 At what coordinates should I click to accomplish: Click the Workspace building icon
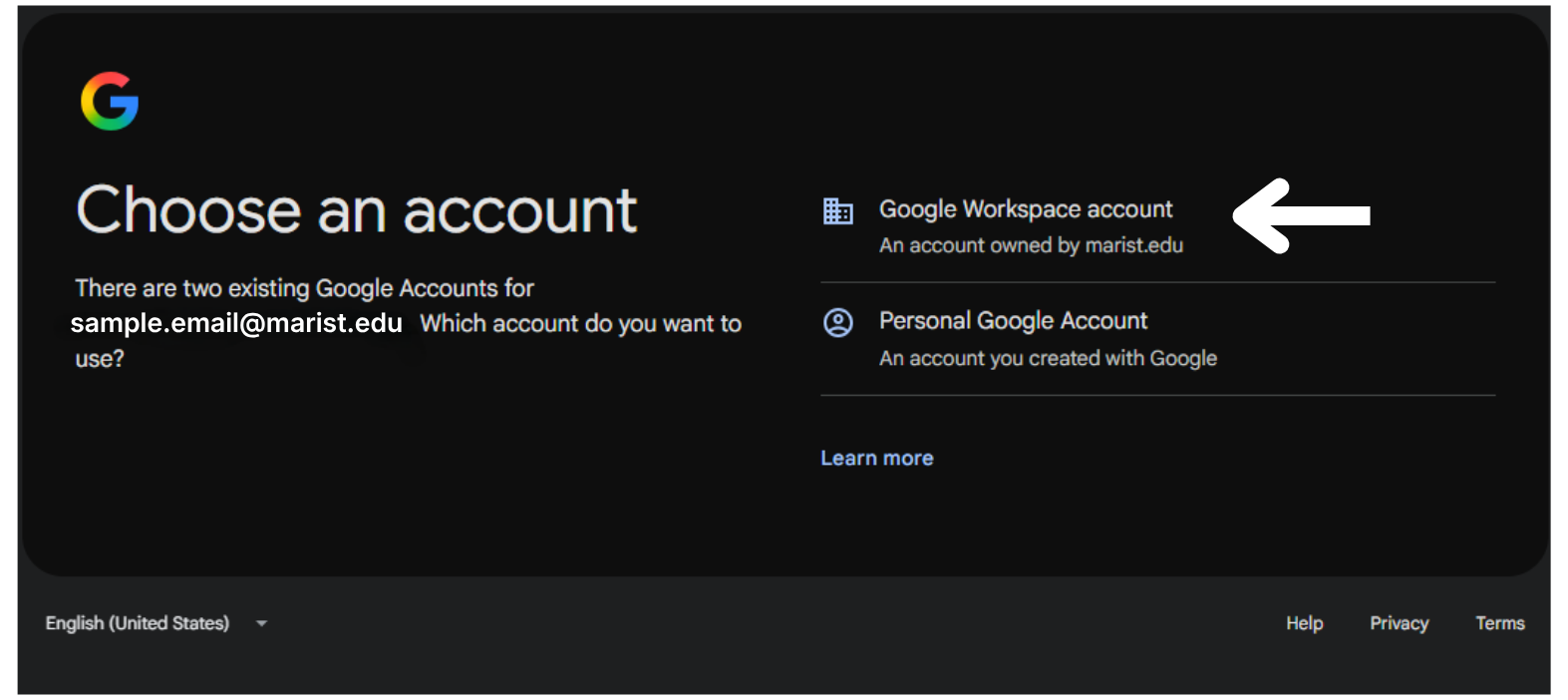[838, 211]
